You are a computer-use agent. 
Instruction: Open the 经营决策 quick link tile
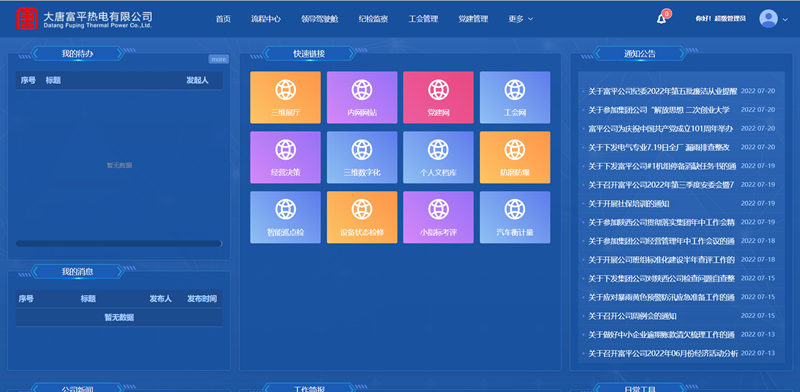pyautogui.click(x=285, y=157)
